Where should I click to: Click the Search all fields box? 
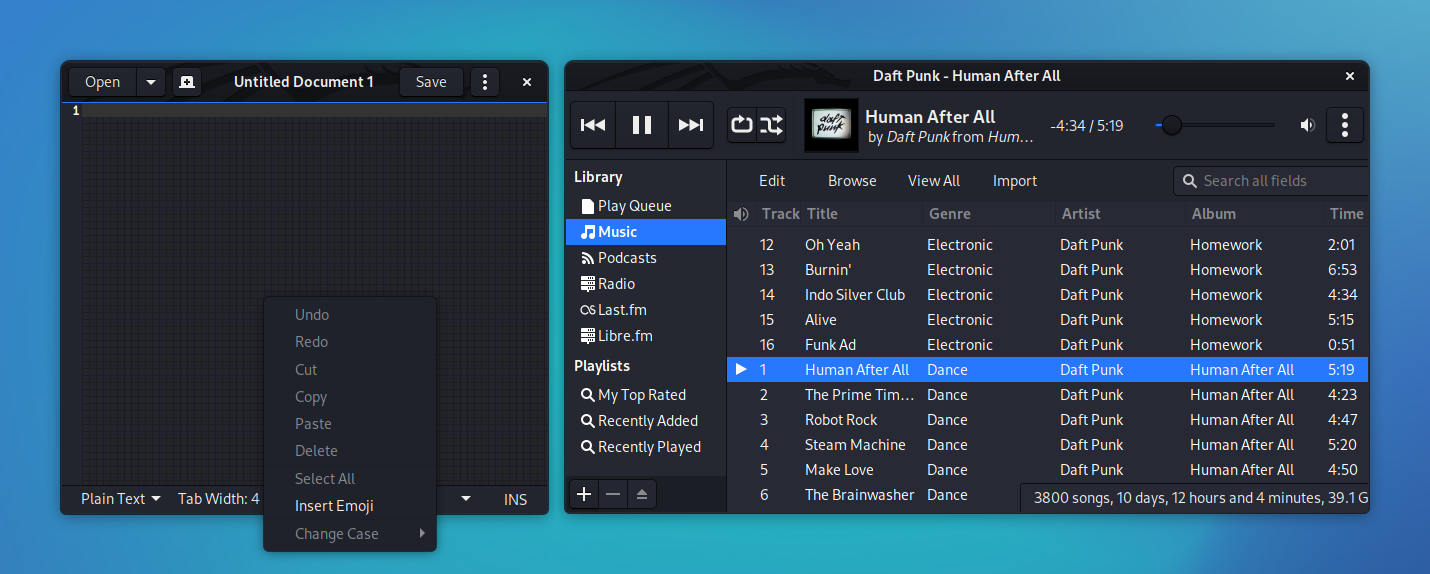point(1271,181)
